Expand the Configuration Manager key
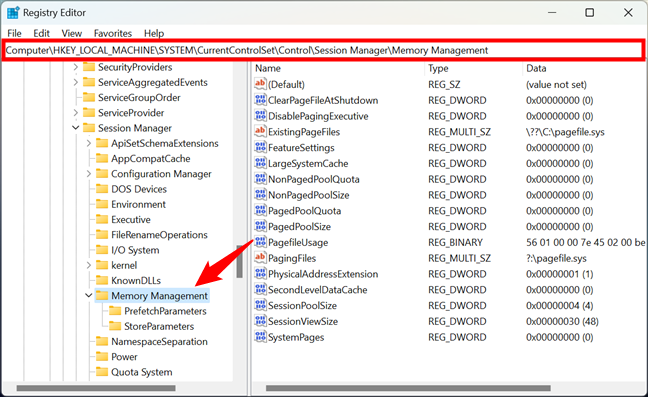Screen dimensions: 648x397 [x=89, y=174]
